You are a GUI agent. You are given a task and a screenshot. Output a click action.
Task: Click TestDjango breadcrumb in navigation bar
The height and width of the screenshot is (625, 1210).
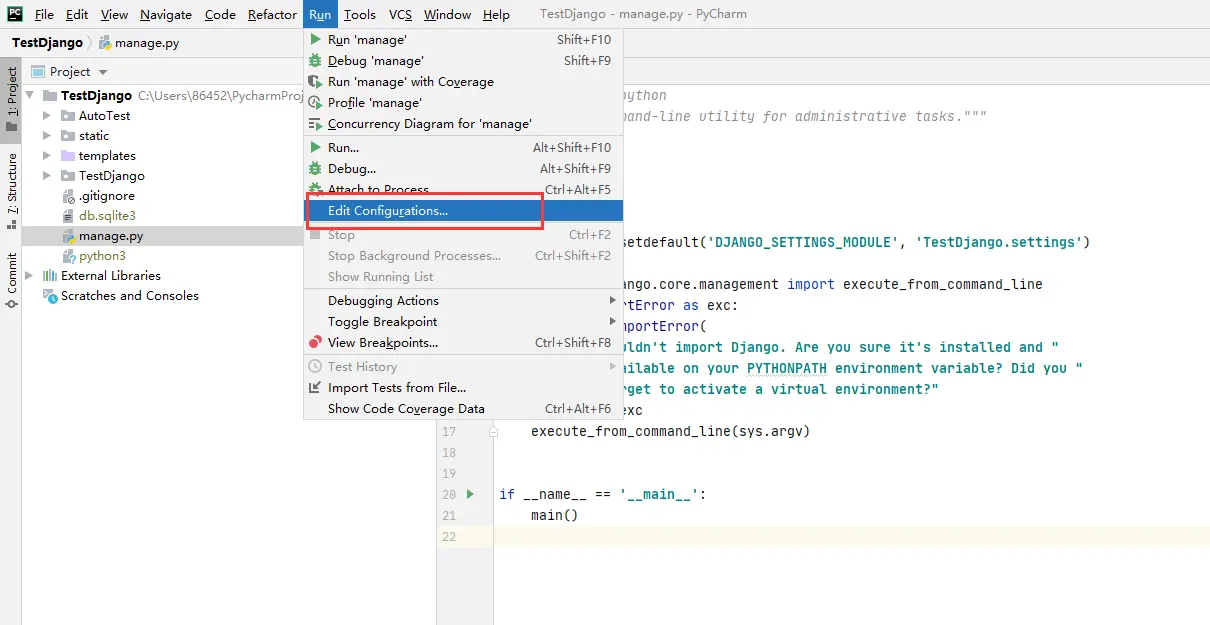[47, 43]
